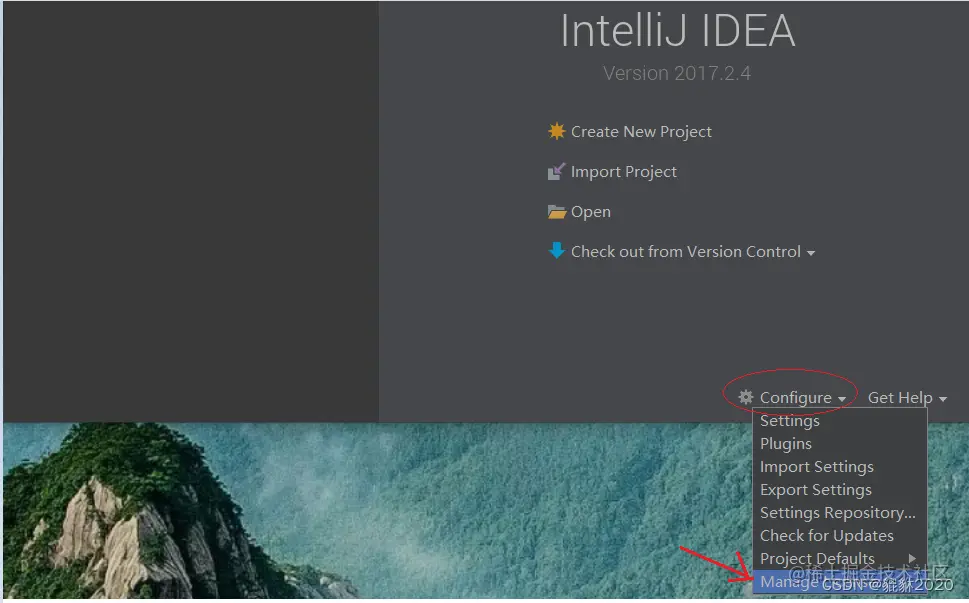Choose Export Settings menu entry

point(816,490)
